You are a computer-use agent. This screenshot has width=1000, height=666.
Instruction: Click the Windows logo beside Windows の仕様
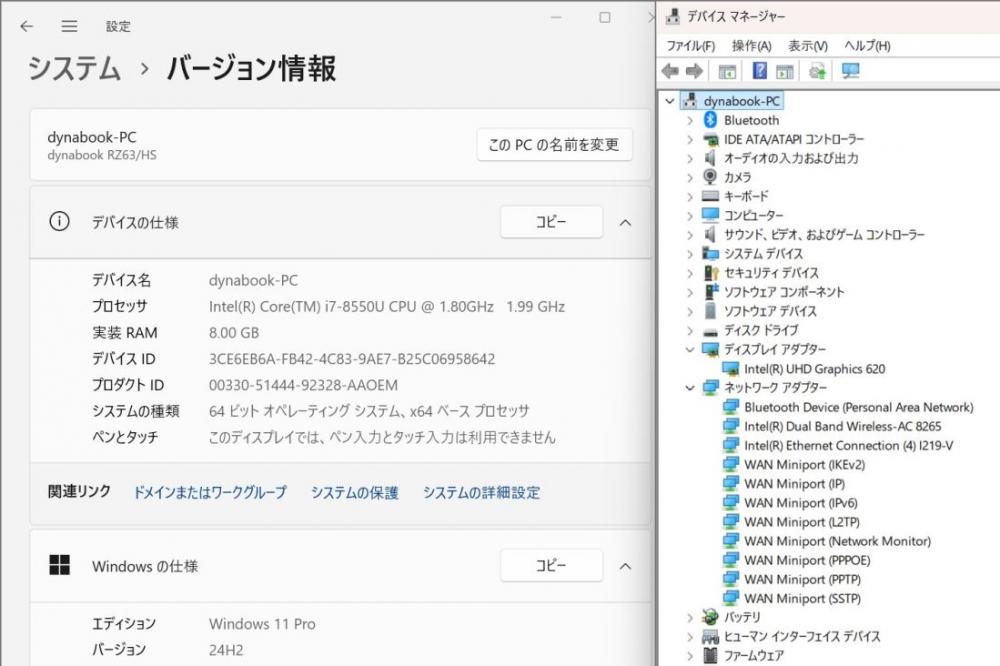(59, 565)
